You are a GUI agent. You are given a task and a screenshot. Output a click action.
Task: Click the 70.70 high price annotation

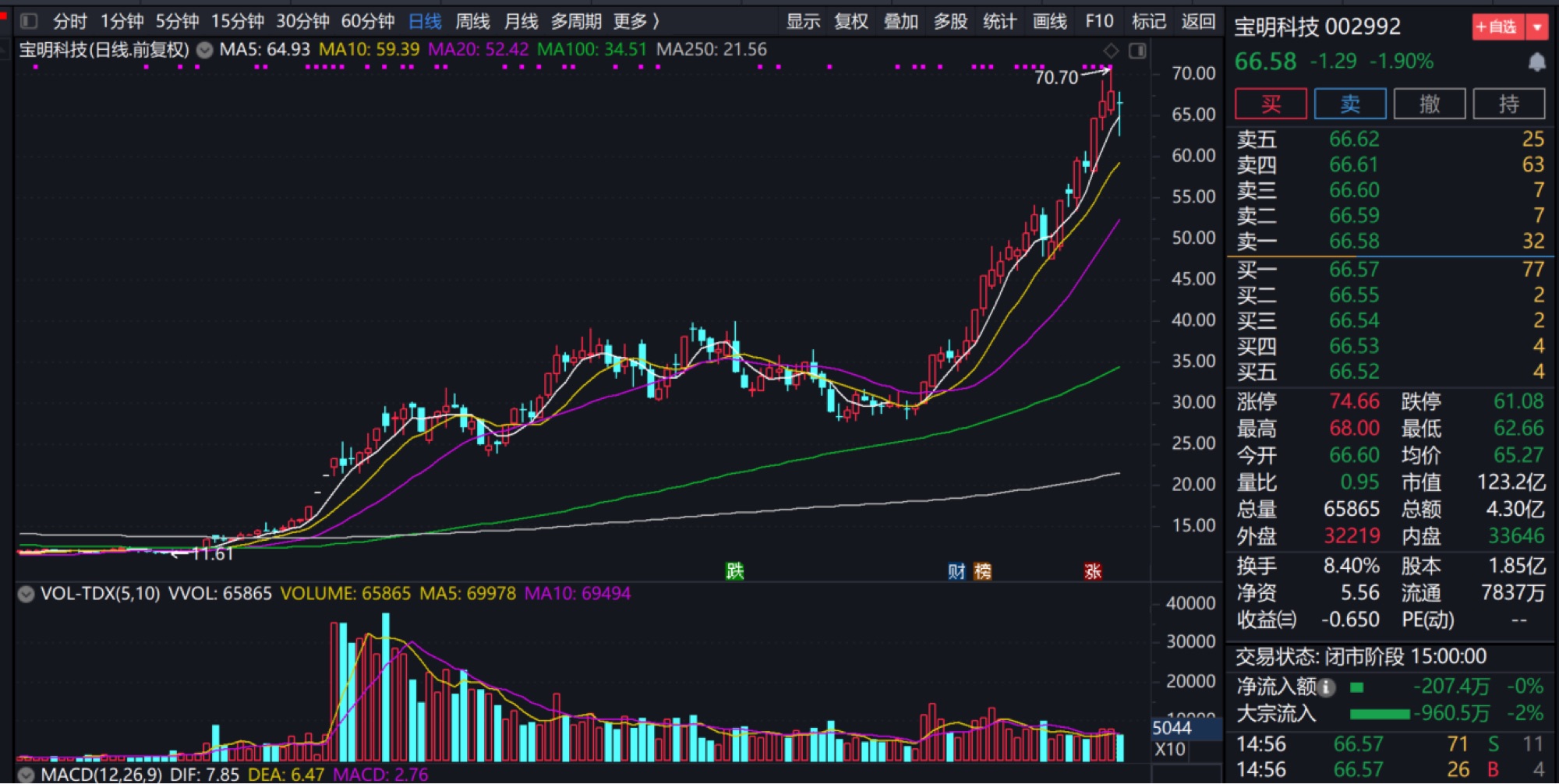[x=1055, y=77]
